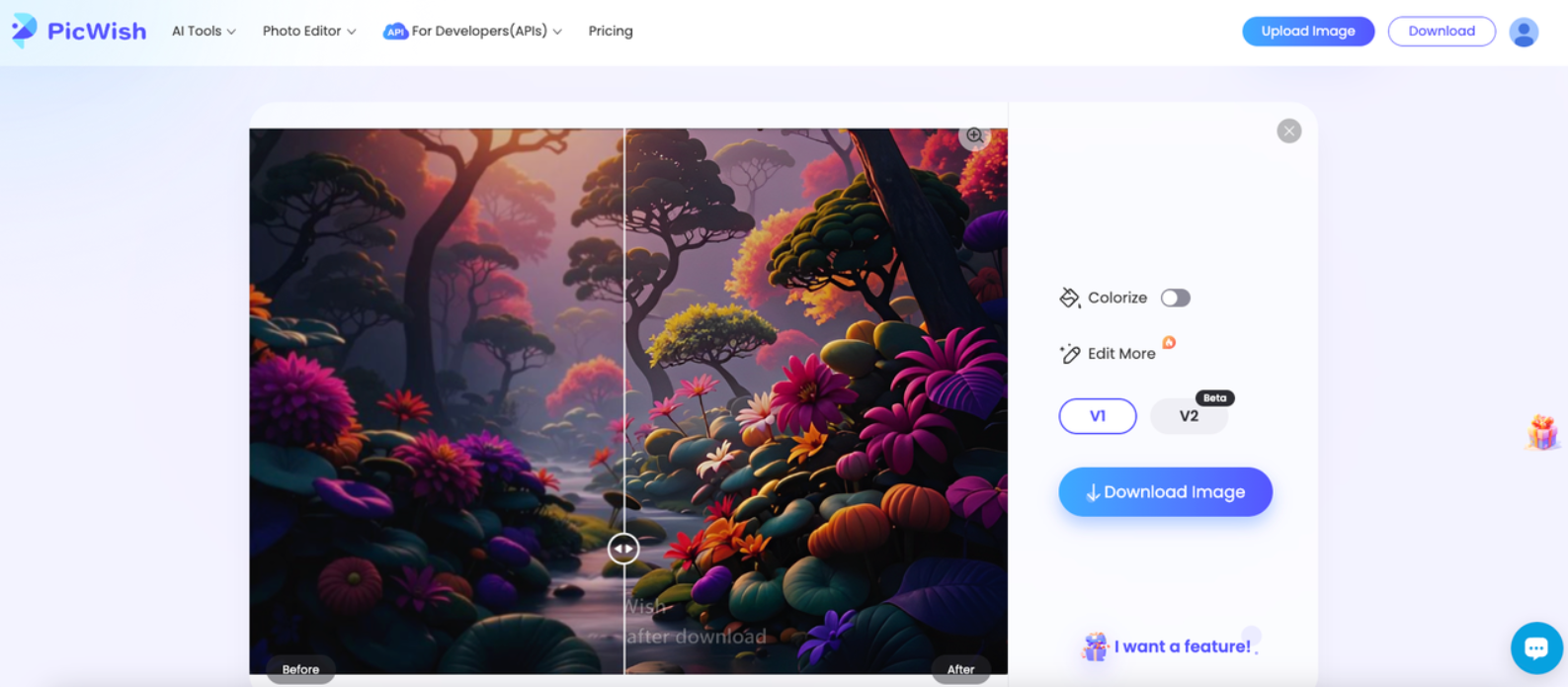Expand the Photo Editor menu
The height and width of the screenshot is (687, 1568).
[x=309, y=31]
